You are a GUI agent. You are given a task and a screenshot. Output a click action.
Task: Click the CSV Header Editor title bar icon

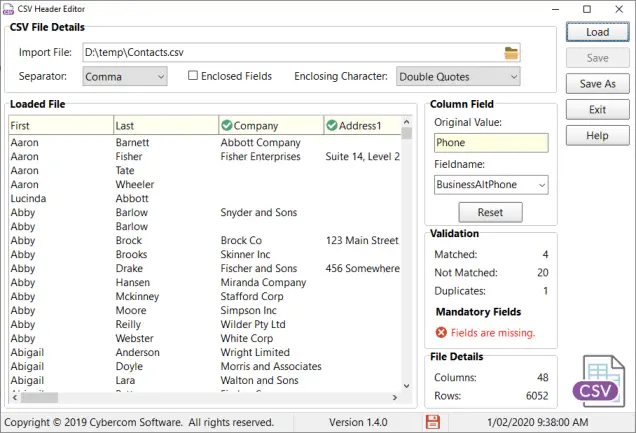click(8, 9)
